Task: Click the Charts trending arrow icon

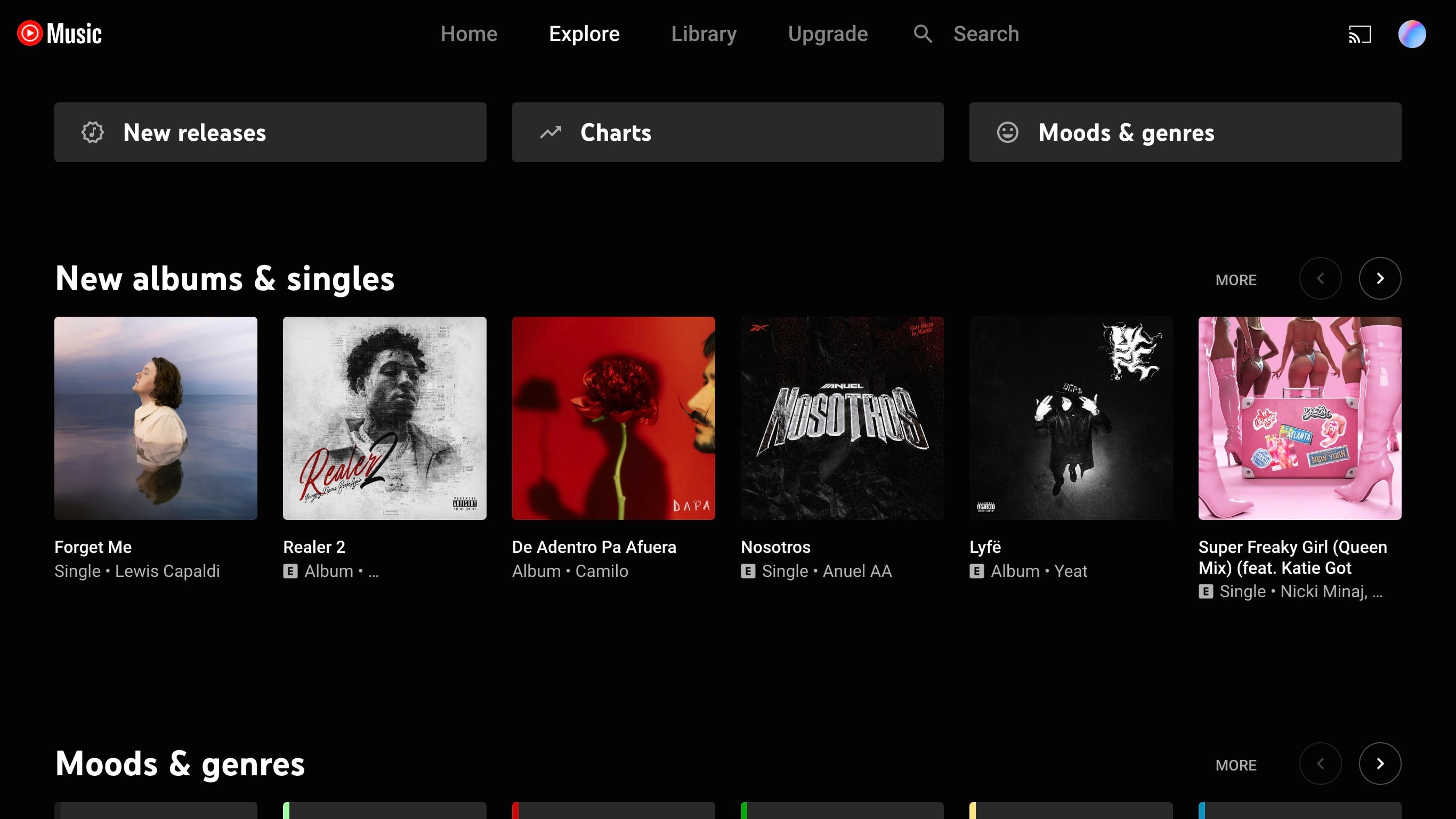Action: tap(551, 132)
